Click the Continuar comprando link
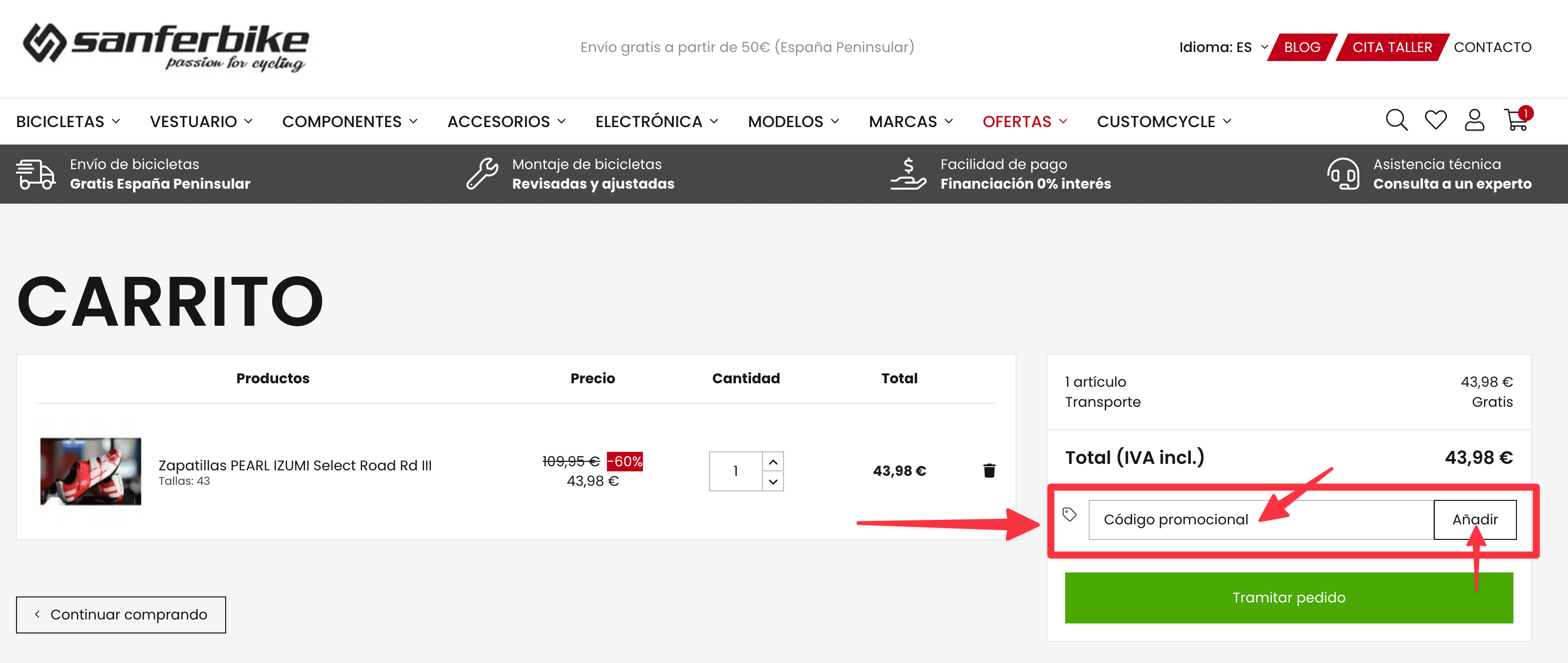Screen dimensions: 1568x663 click(121, 614)
